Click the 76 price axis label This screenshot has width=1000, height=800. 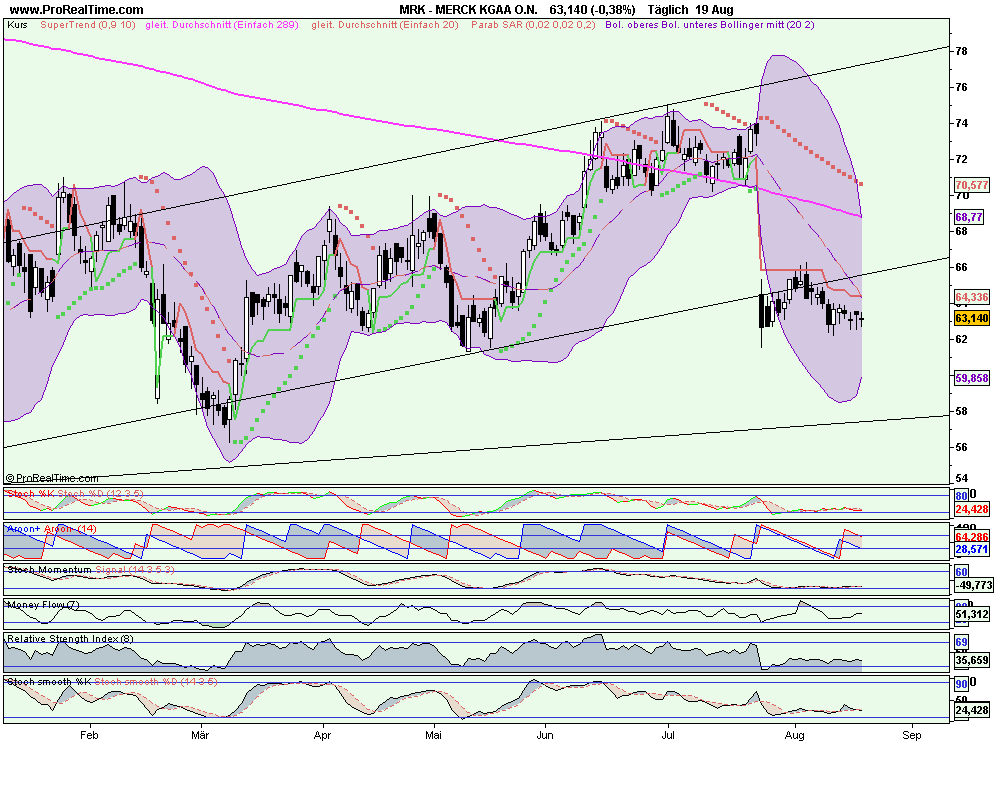coord(961,87)
